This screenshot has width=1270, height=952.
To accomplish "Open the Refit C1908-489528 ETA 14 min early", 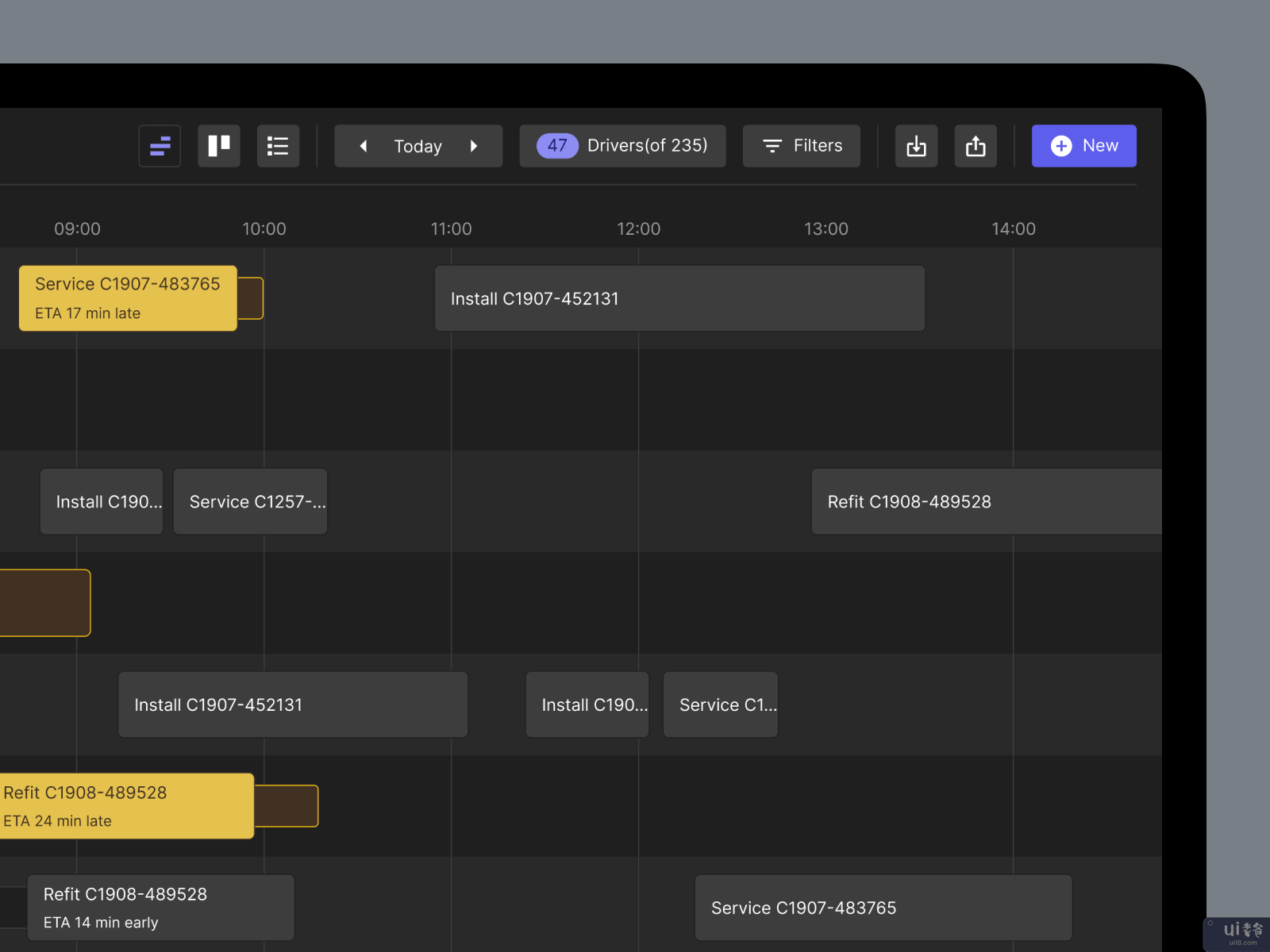I will (160, 908).
